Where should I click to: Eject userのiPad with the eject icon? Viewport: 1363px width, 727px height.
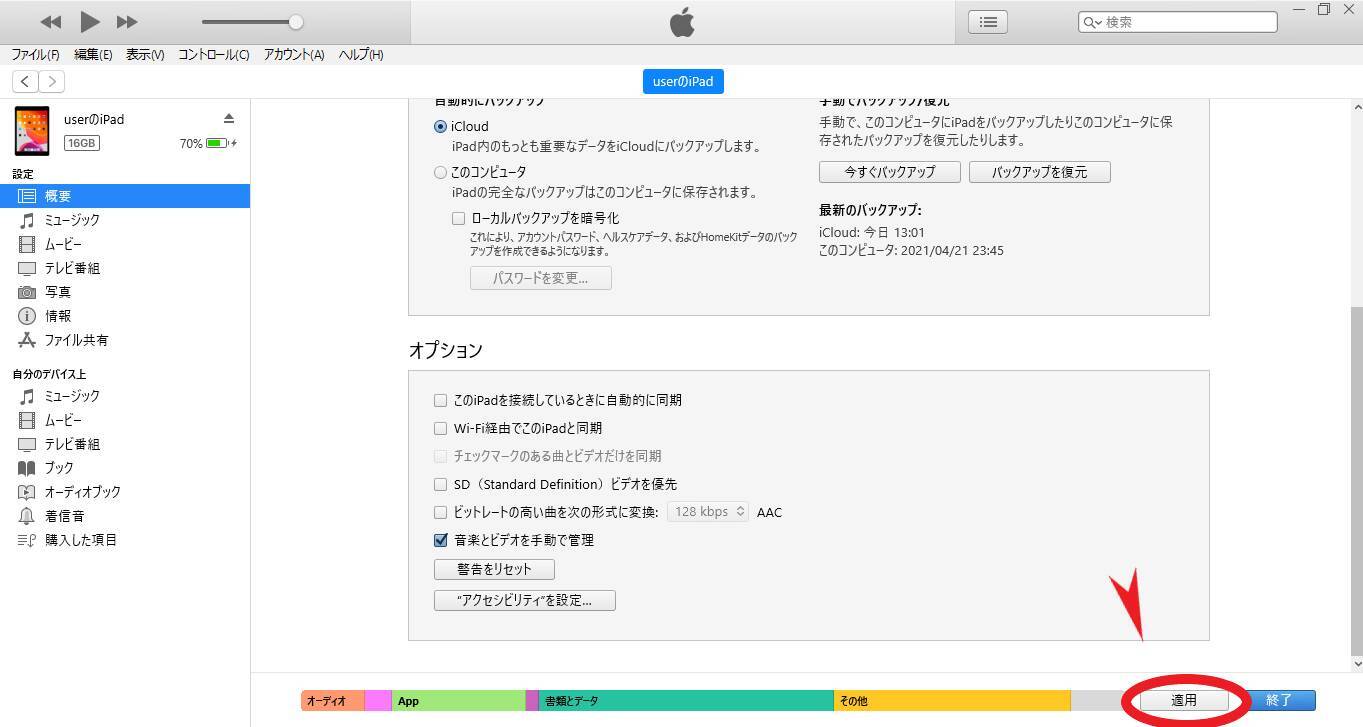(x=229, y=118)
